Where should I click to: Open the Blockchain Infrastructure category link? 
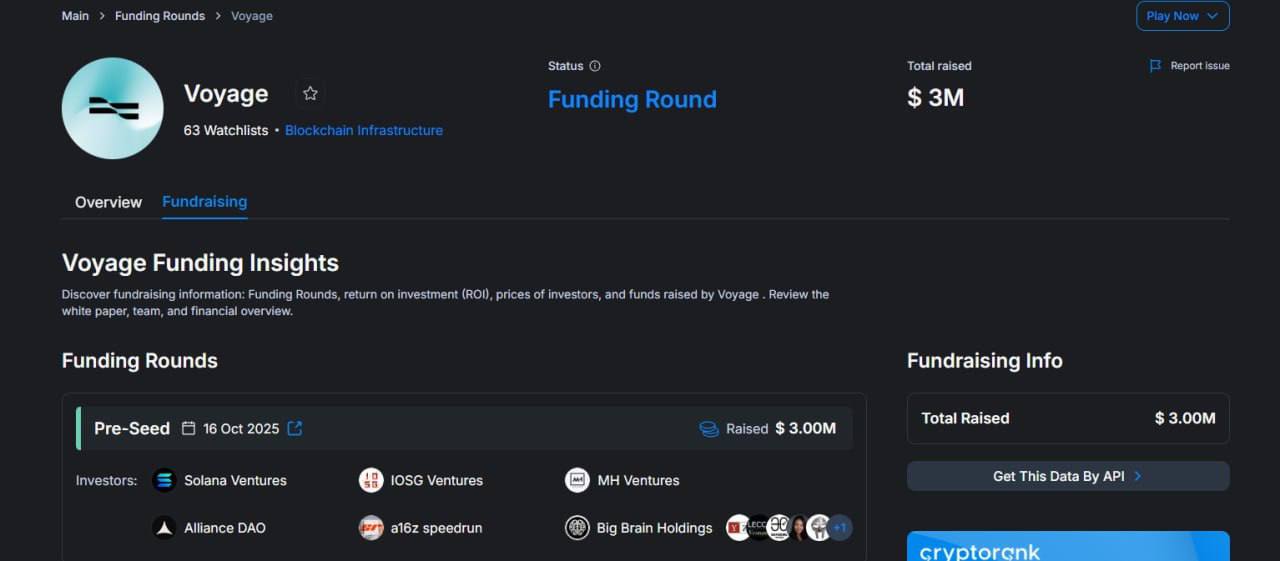click(x=363, y=130)
